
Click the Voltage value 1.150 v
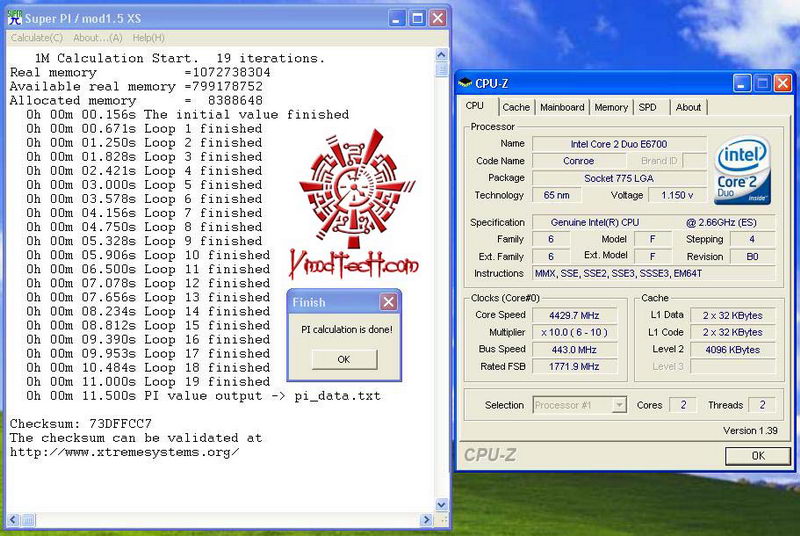677,195
